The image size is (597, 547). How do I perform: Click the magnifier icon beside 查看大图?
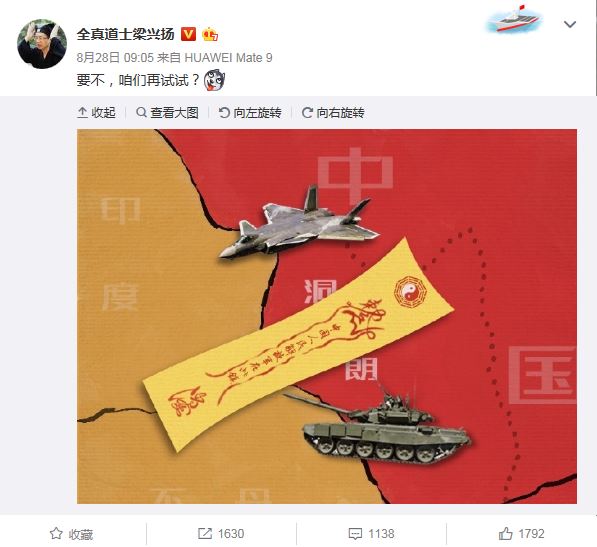click(141, 112)
